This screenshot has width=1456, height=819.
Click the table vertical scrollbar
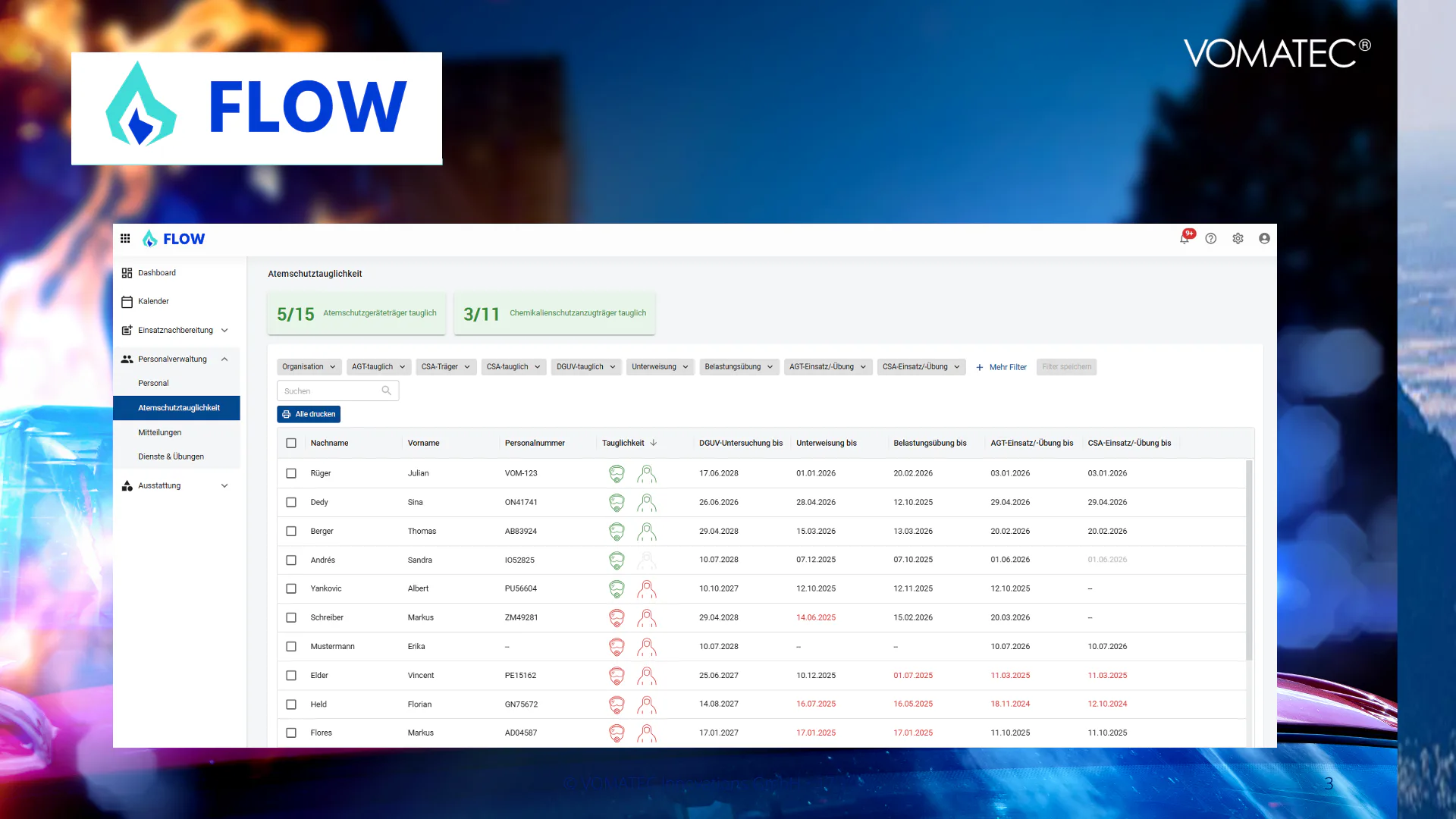tap(1249, 560)
